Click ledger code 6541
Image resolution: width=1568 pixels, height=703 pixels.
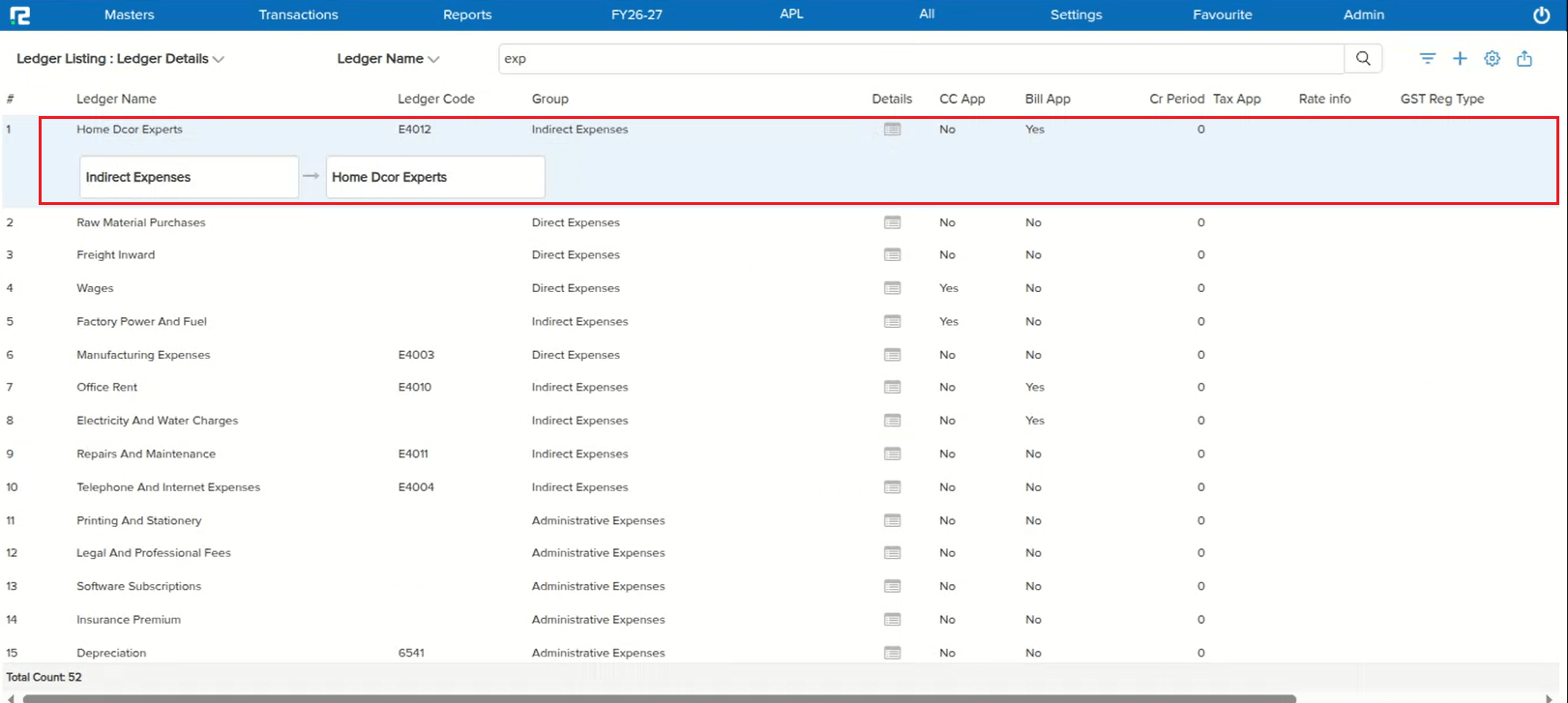[411, 653]
